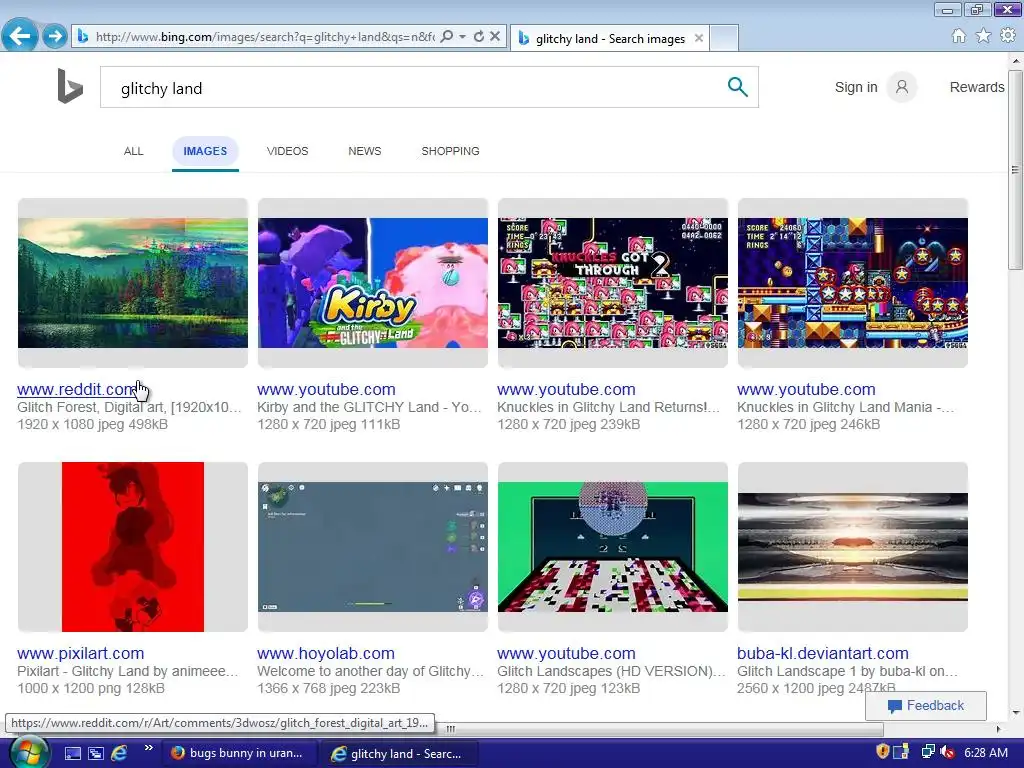Click 'Welcome to another day of Glitchy' caption
Image resolution: width=1024 pixels, height=768 pixels.
pos(370,671)
